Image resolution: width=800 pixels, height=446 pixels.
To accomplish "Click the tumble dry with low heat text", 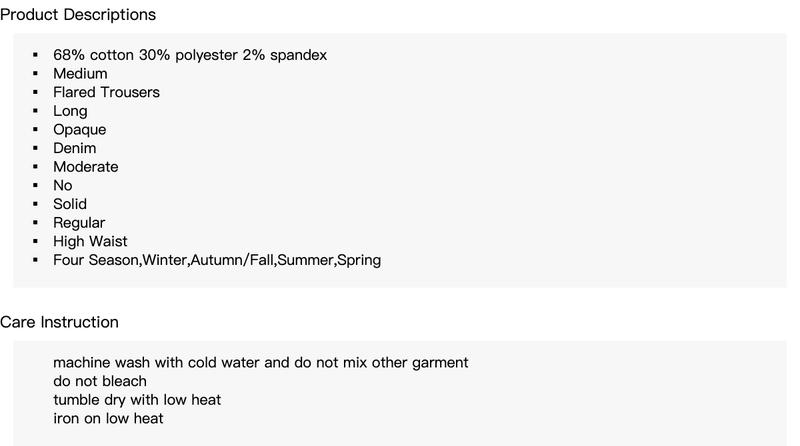I will click(137, 400).
